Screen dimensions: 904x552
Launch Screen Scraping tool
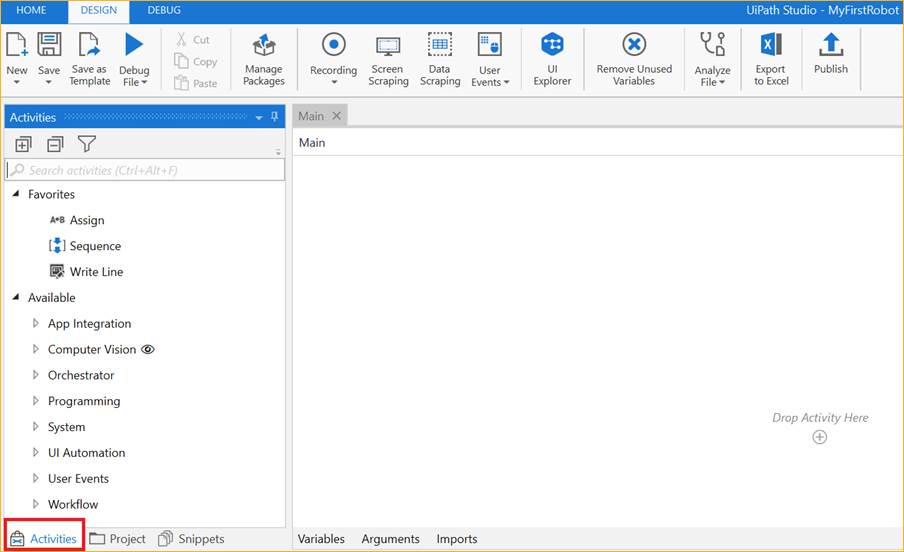pos(388,59)
